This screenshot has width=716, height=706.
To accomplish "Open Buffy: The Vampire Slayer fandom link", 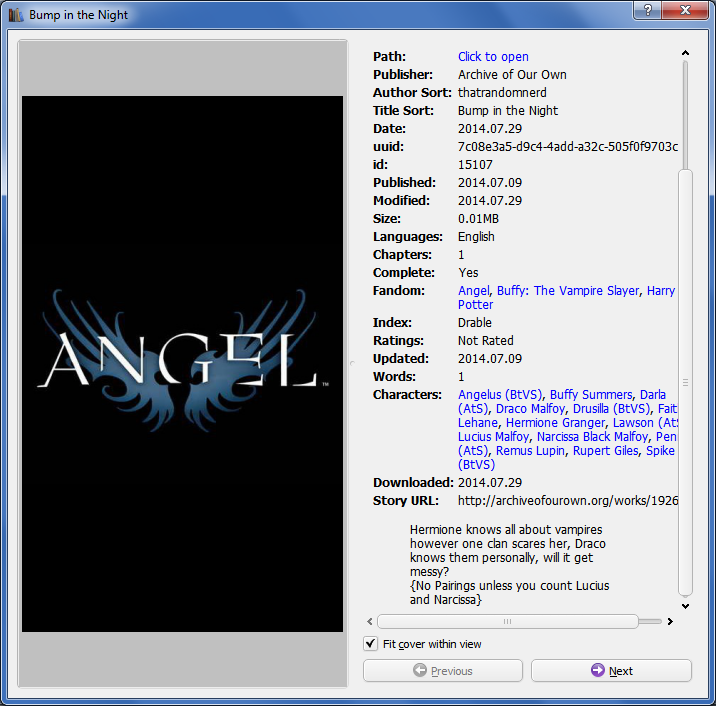I will 568,290.
